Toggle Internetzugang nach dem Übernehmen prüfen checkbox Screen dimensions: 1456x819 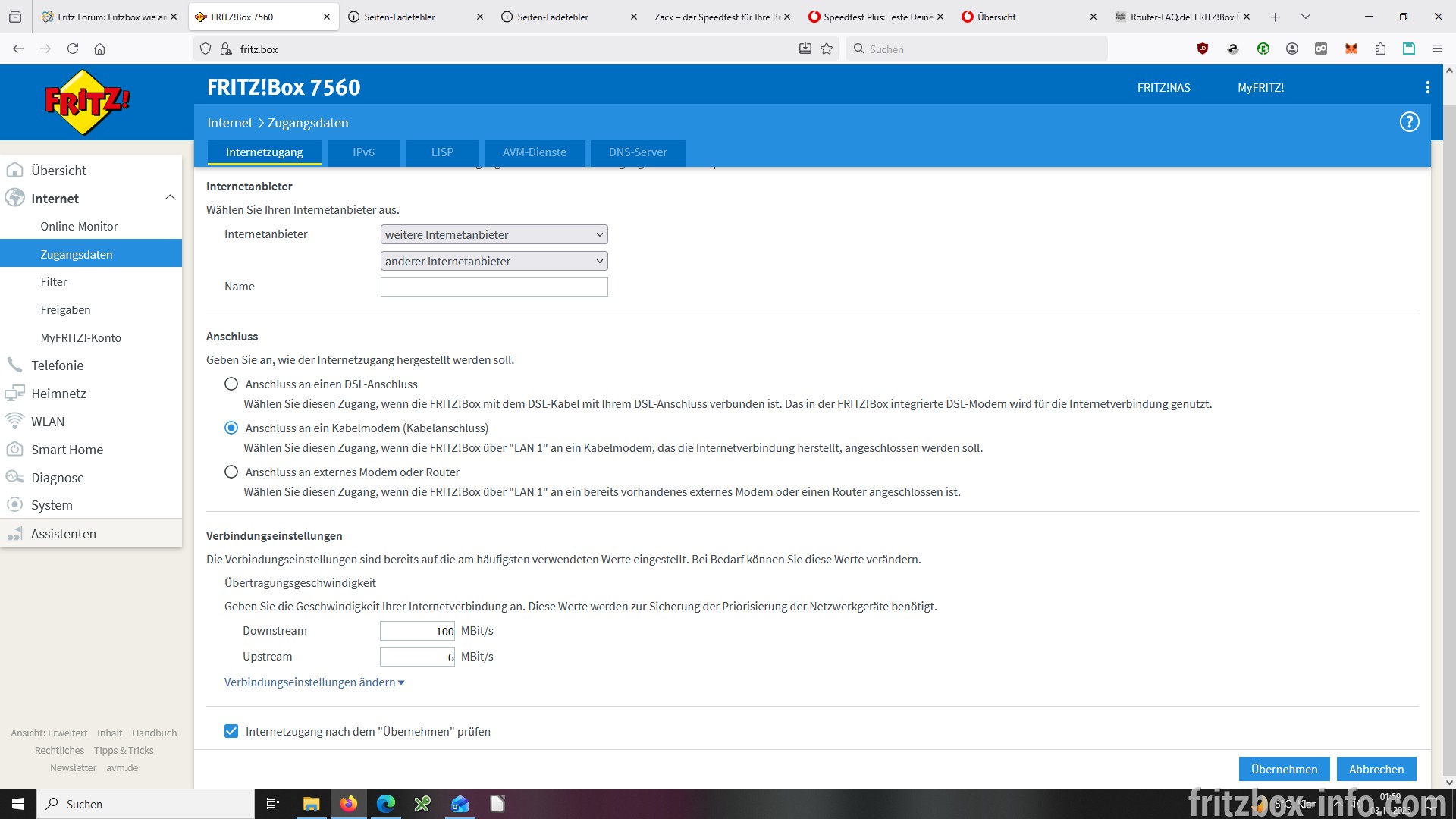pyautogui.click(x=231, y=731)
